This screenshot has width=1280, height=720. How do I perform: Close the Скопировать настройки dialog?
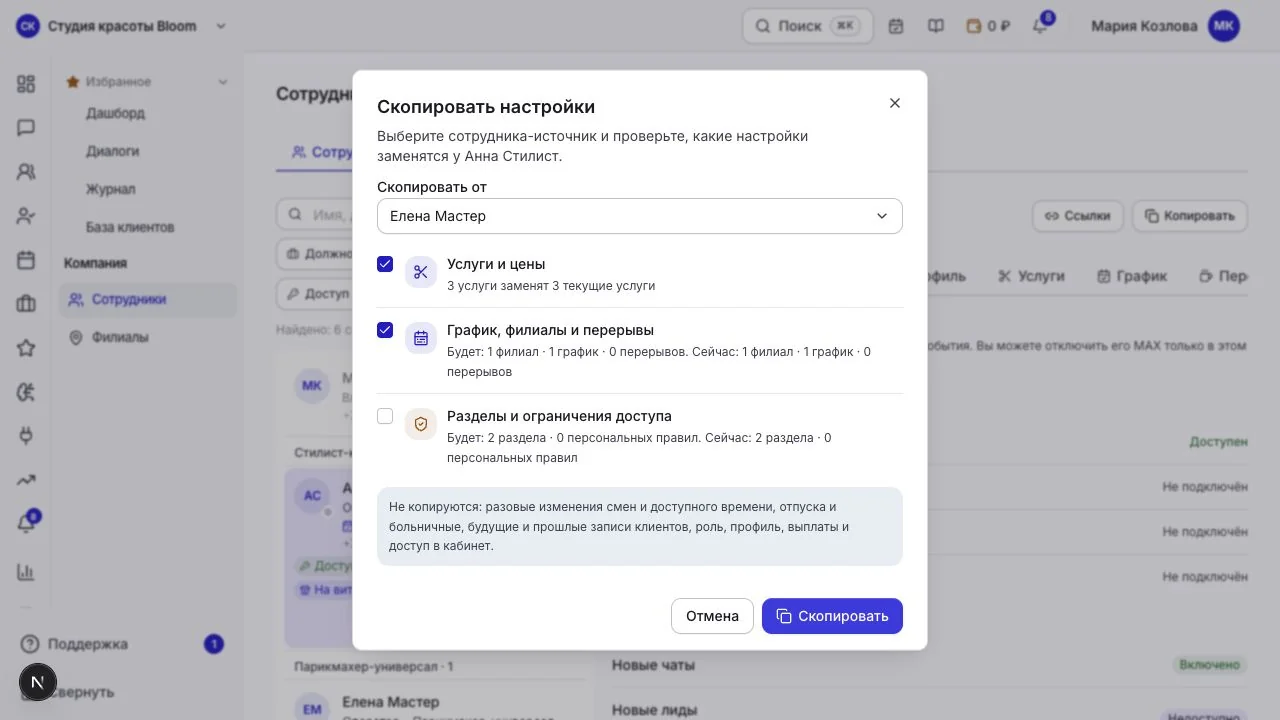pos(895,103)
